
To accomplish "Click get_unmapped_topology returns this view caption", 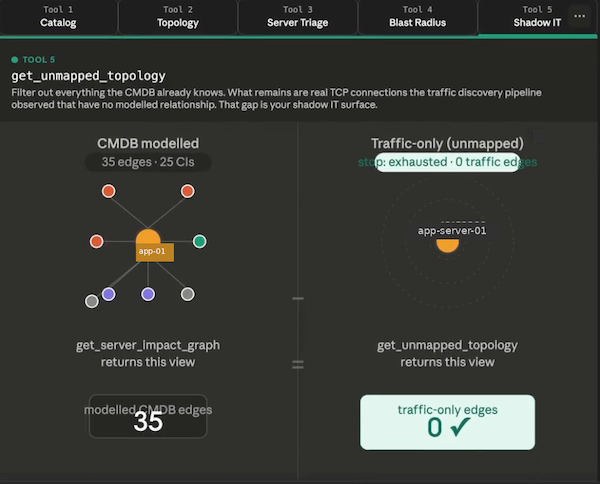I will [447, 354].
